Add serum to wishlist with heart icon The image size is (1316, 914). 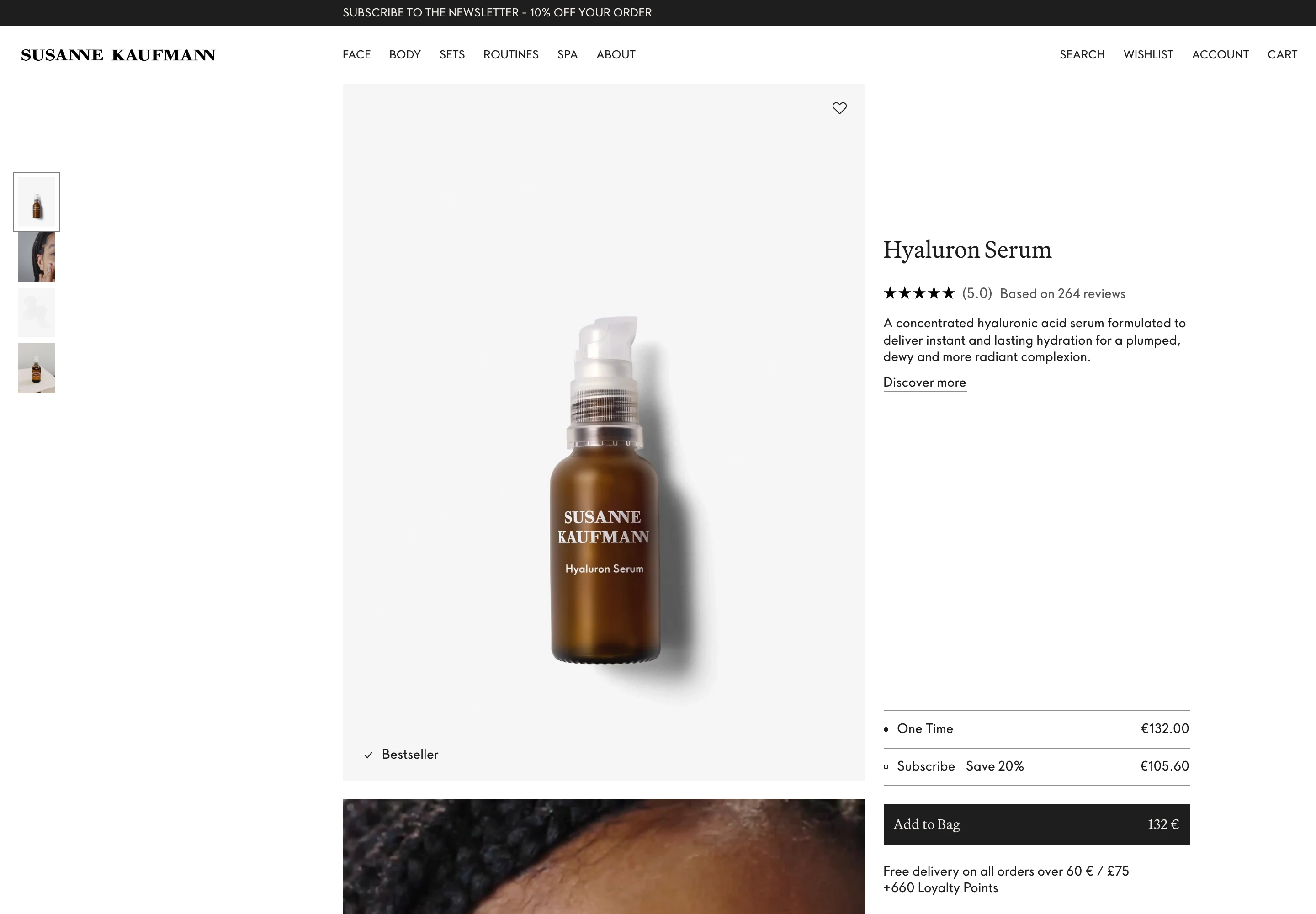[x=839, y=108]
